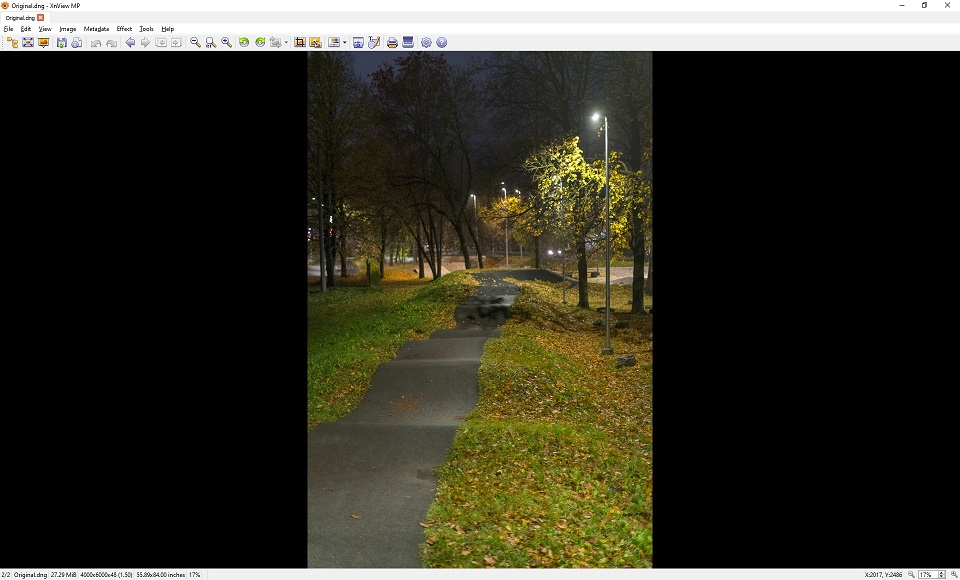960x580 pixels.
Task: Open the Browser folder-tree icon
Action: coord(12,42)
